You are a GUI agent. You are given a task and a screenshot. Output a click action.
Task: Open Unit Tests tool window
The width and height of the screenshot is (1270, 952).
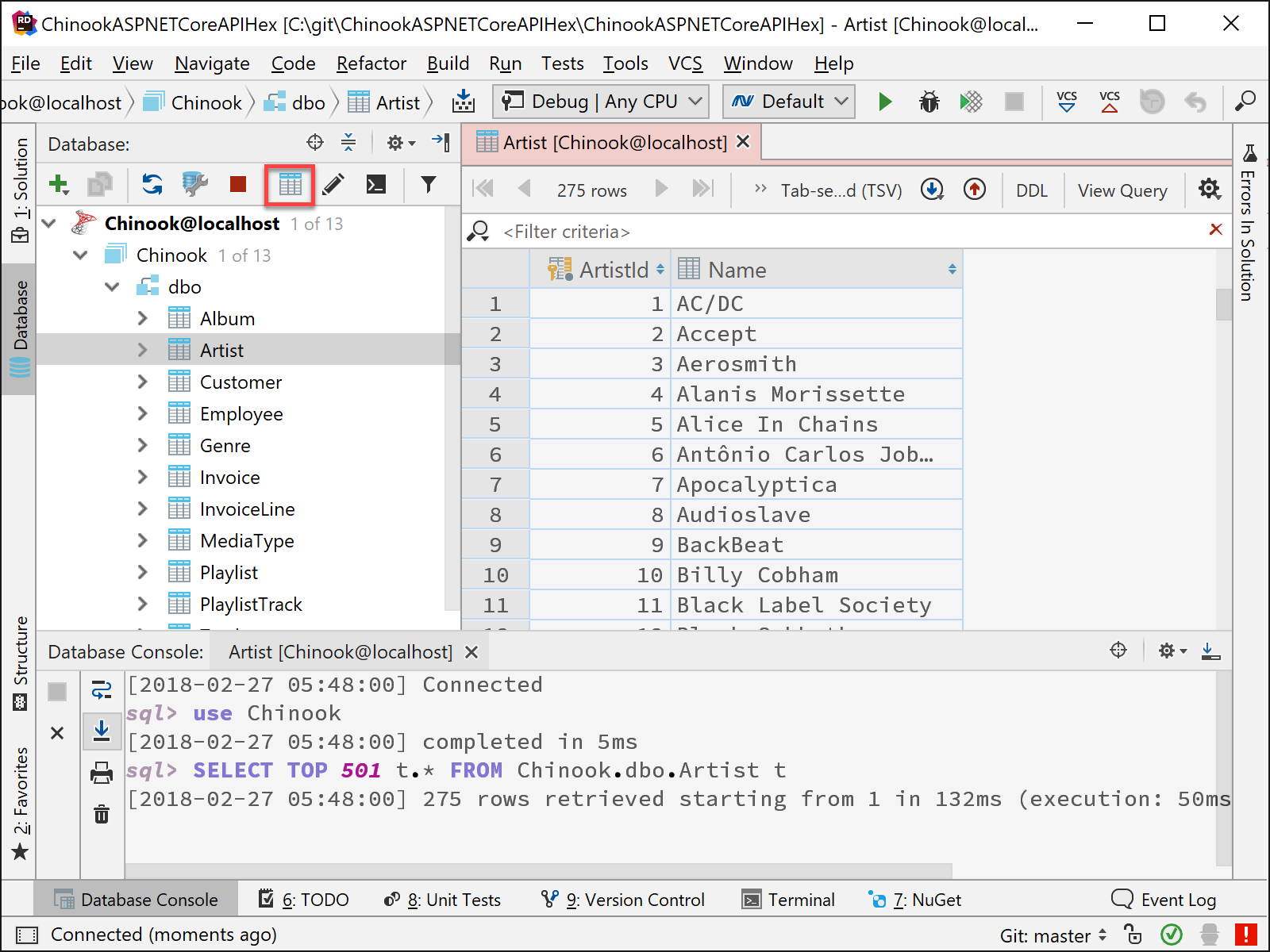[442, 900]
